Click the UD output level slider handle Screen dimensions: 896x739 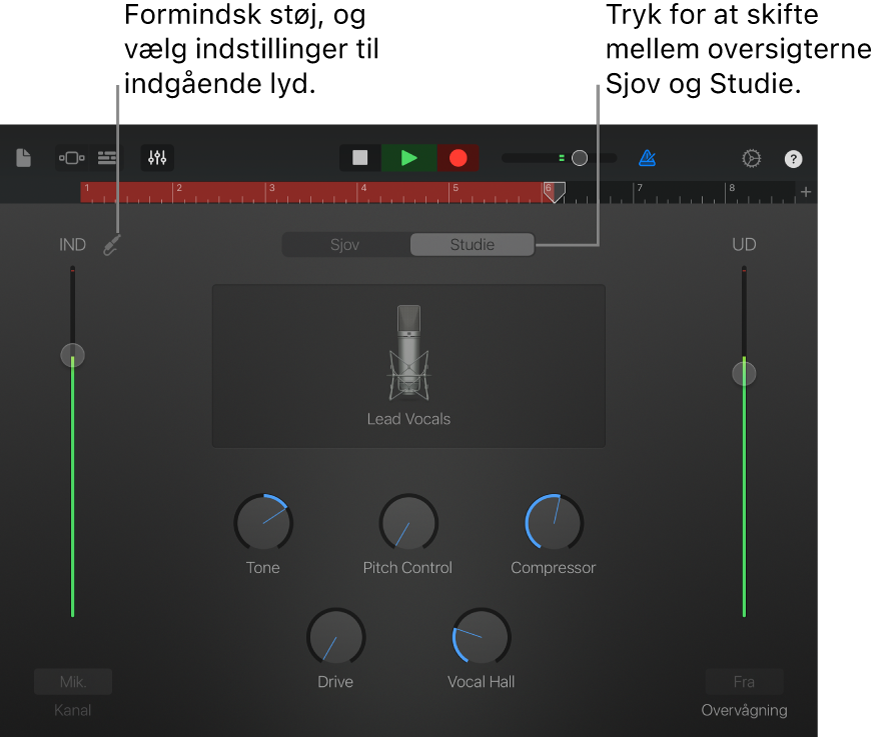(744, 374)
